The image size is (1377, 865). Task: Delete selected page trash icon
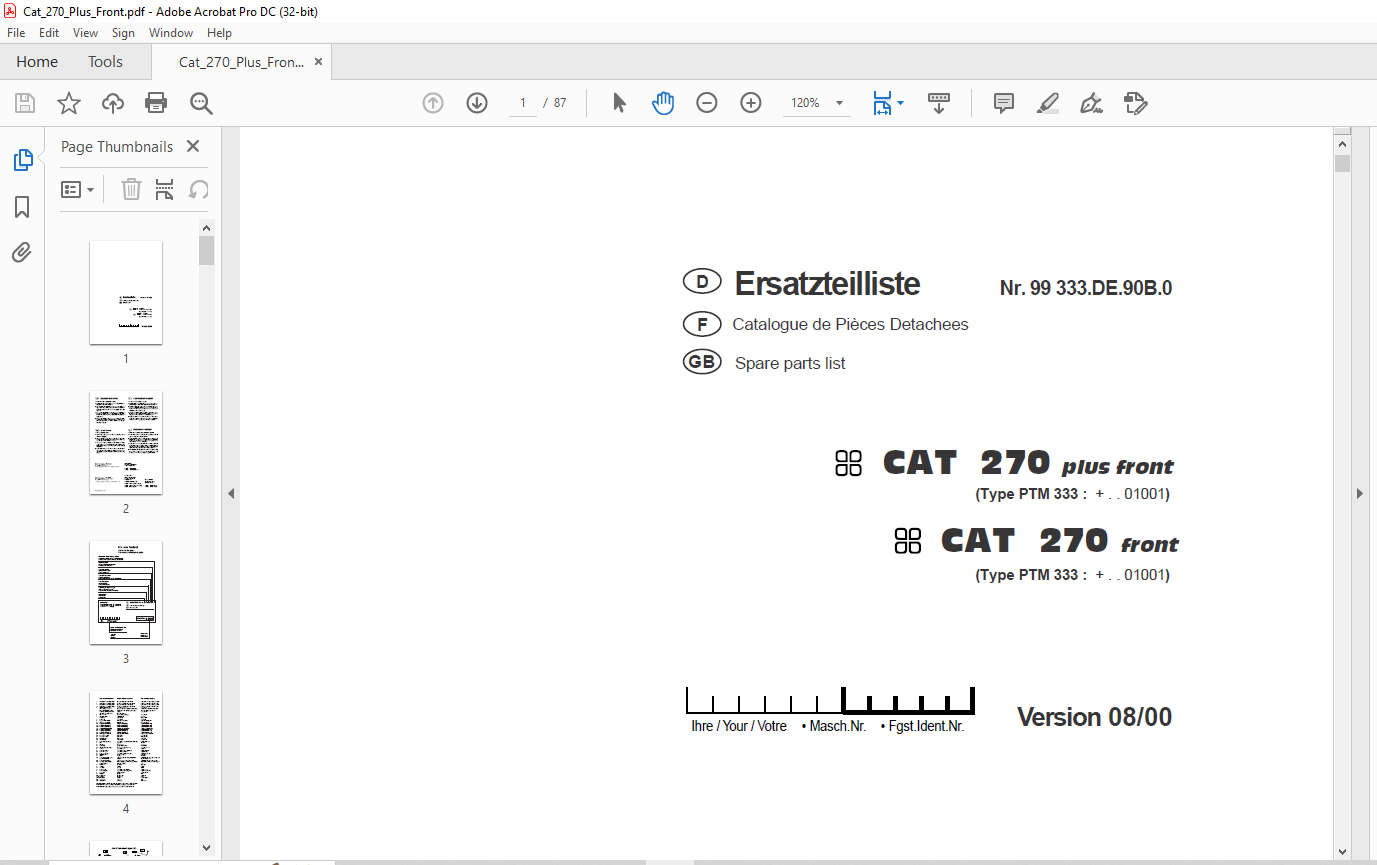(131, 189)
